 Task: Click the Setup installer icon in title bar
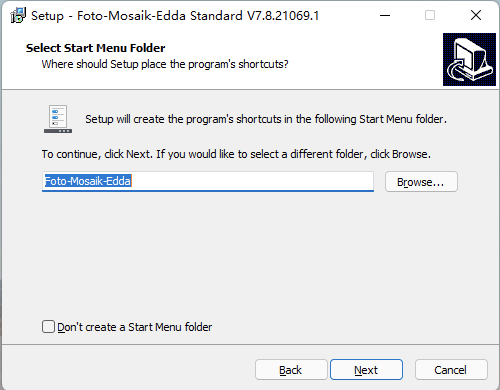(x=18, y=15)
